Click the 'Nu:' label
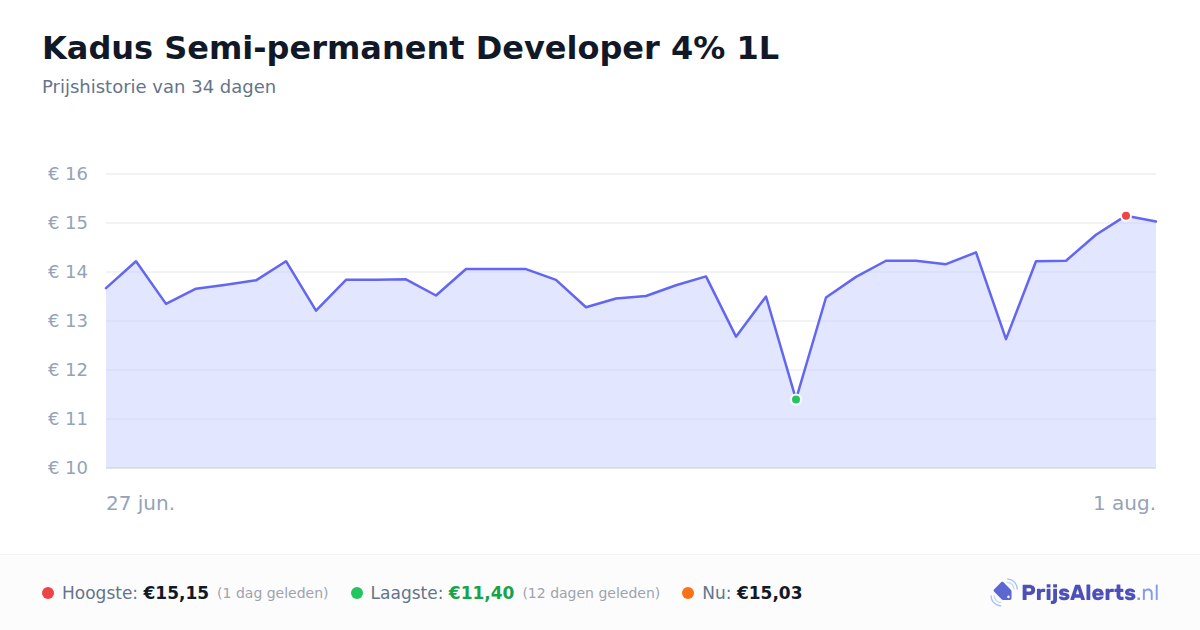 pos(716,593)
